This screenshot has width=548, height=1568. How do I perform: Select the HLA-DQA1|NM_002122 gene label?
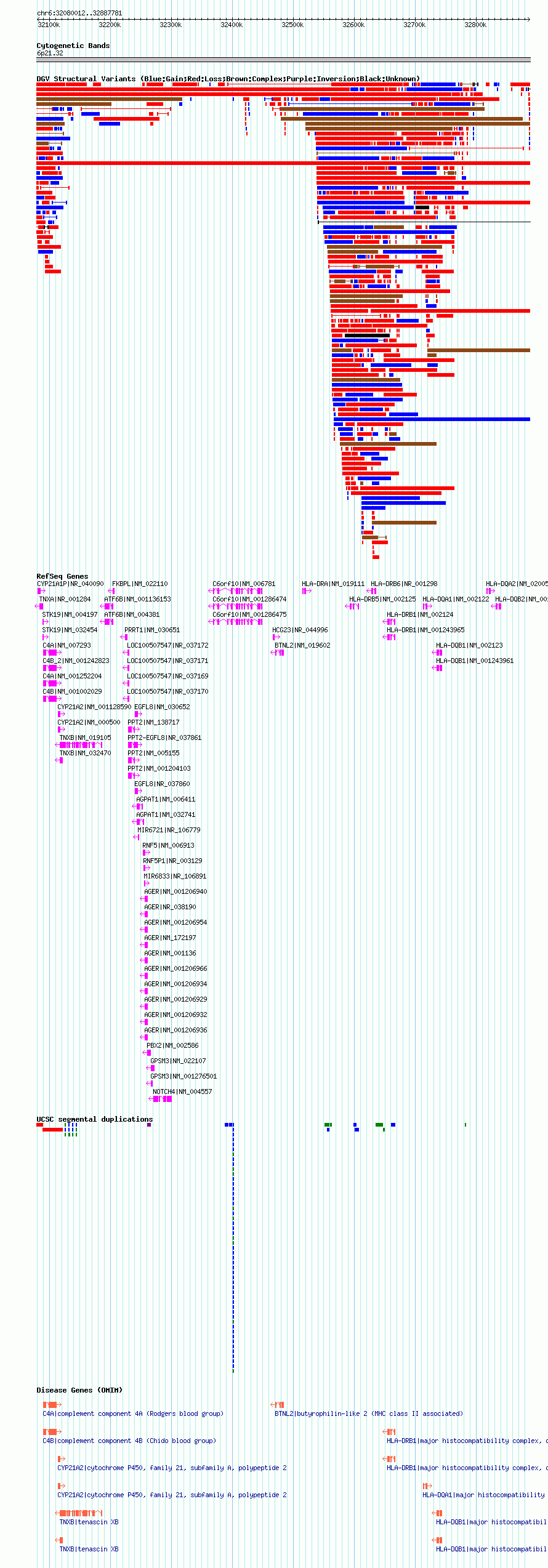click(456, 599)
